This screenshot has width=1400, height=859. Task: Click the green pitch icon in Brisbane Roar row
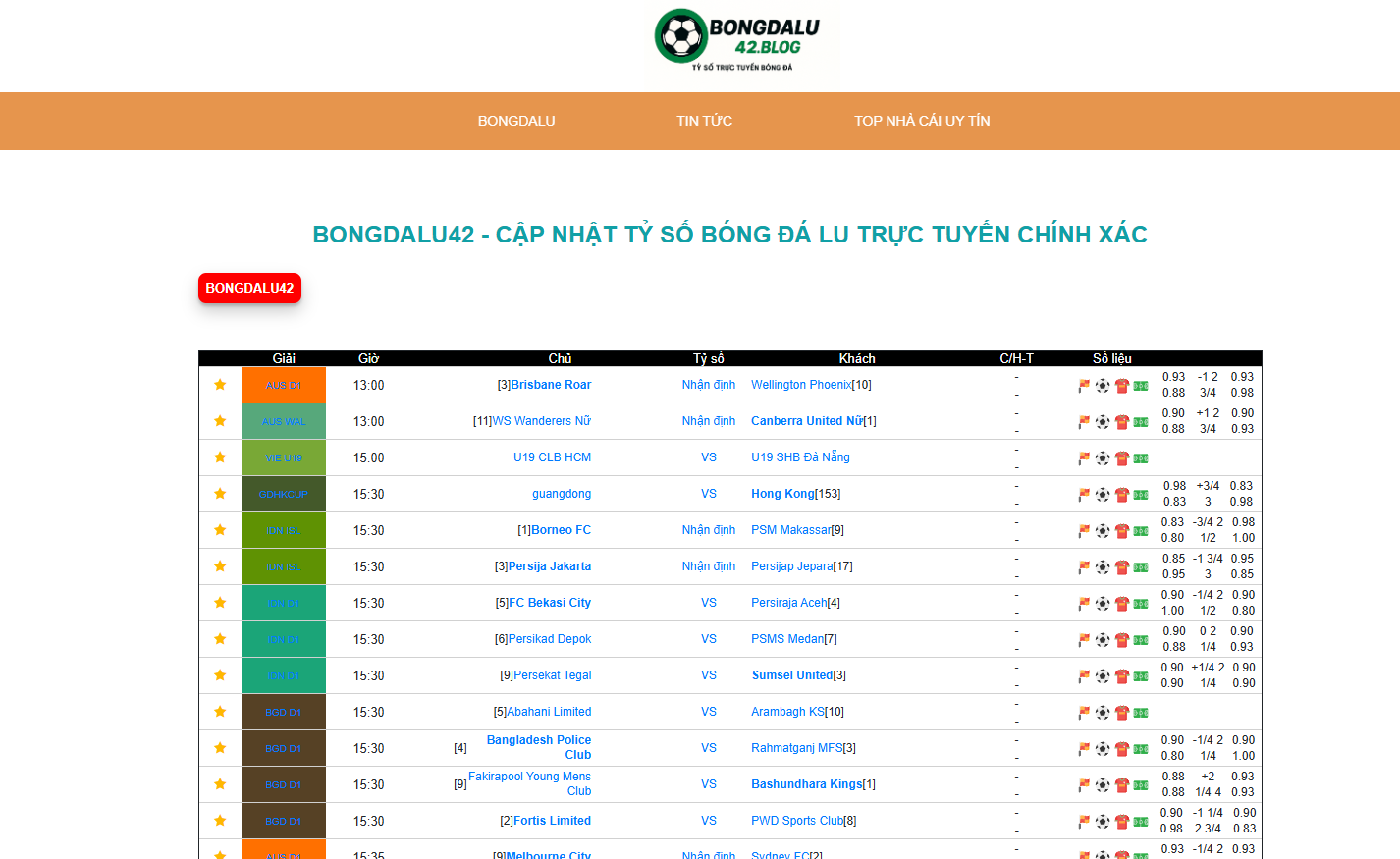click(1141, 386)
